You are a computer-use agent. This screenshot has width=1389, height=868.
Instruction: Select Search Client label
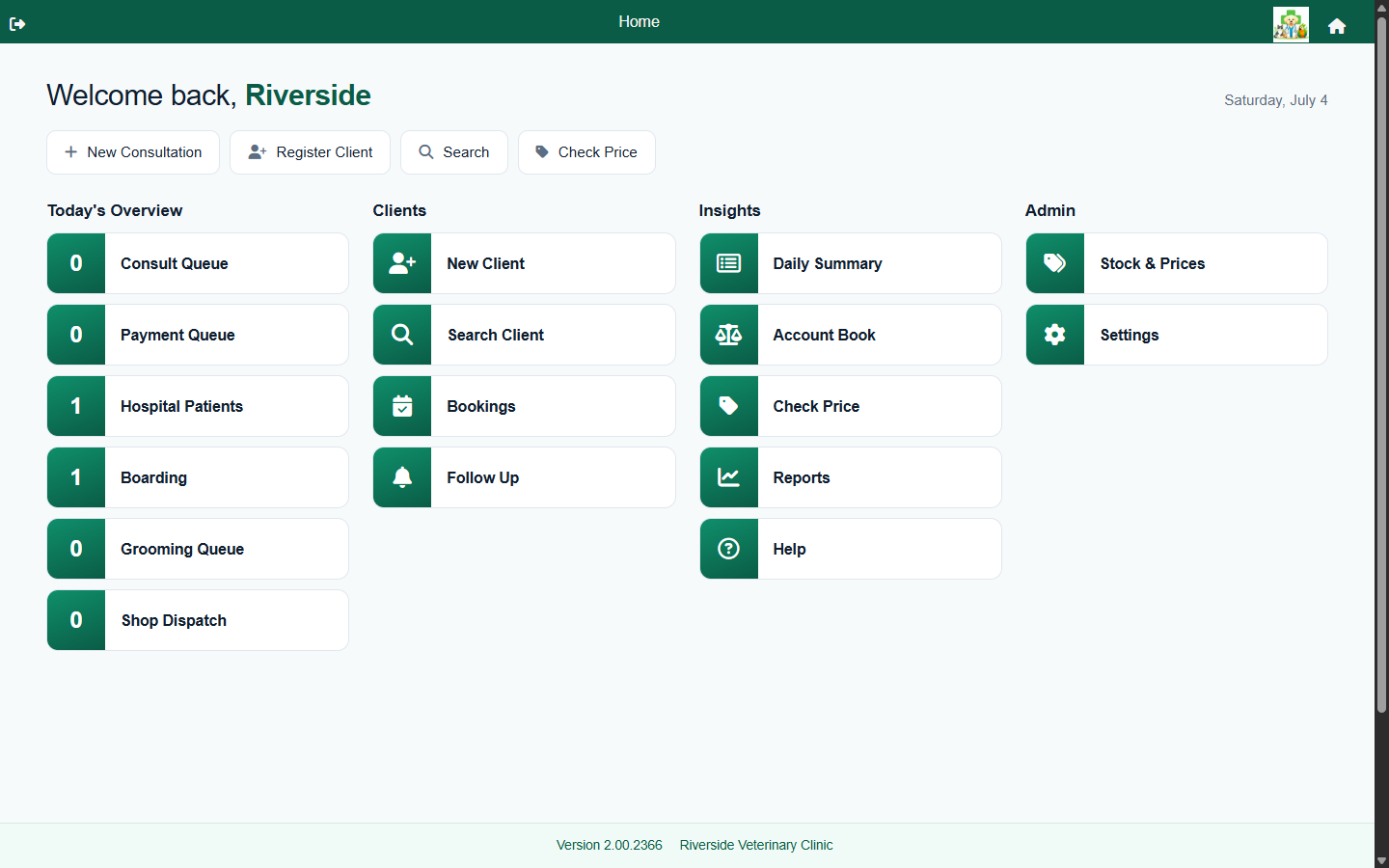496,335
